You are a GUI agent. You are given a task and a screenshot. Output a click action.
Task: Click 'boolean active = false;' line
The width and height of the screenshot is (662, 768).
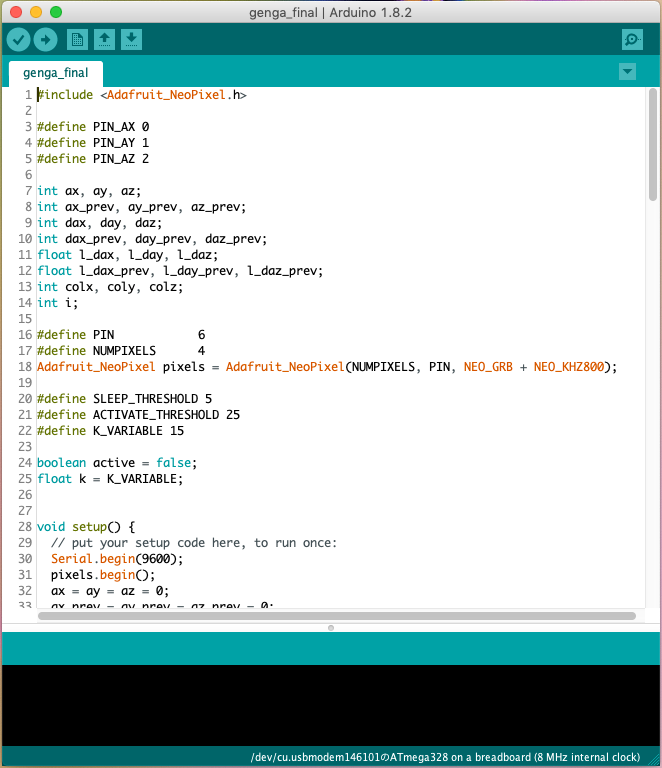click(117, 463)
